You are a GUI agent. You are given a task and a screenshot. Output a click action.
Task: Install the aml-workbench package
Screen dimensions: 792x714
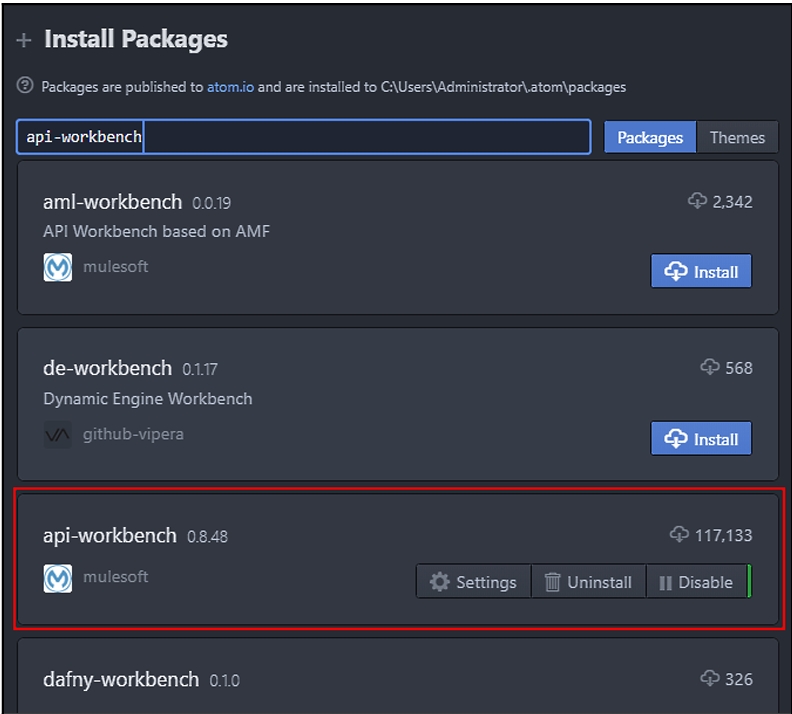click(x=701, y=271)
